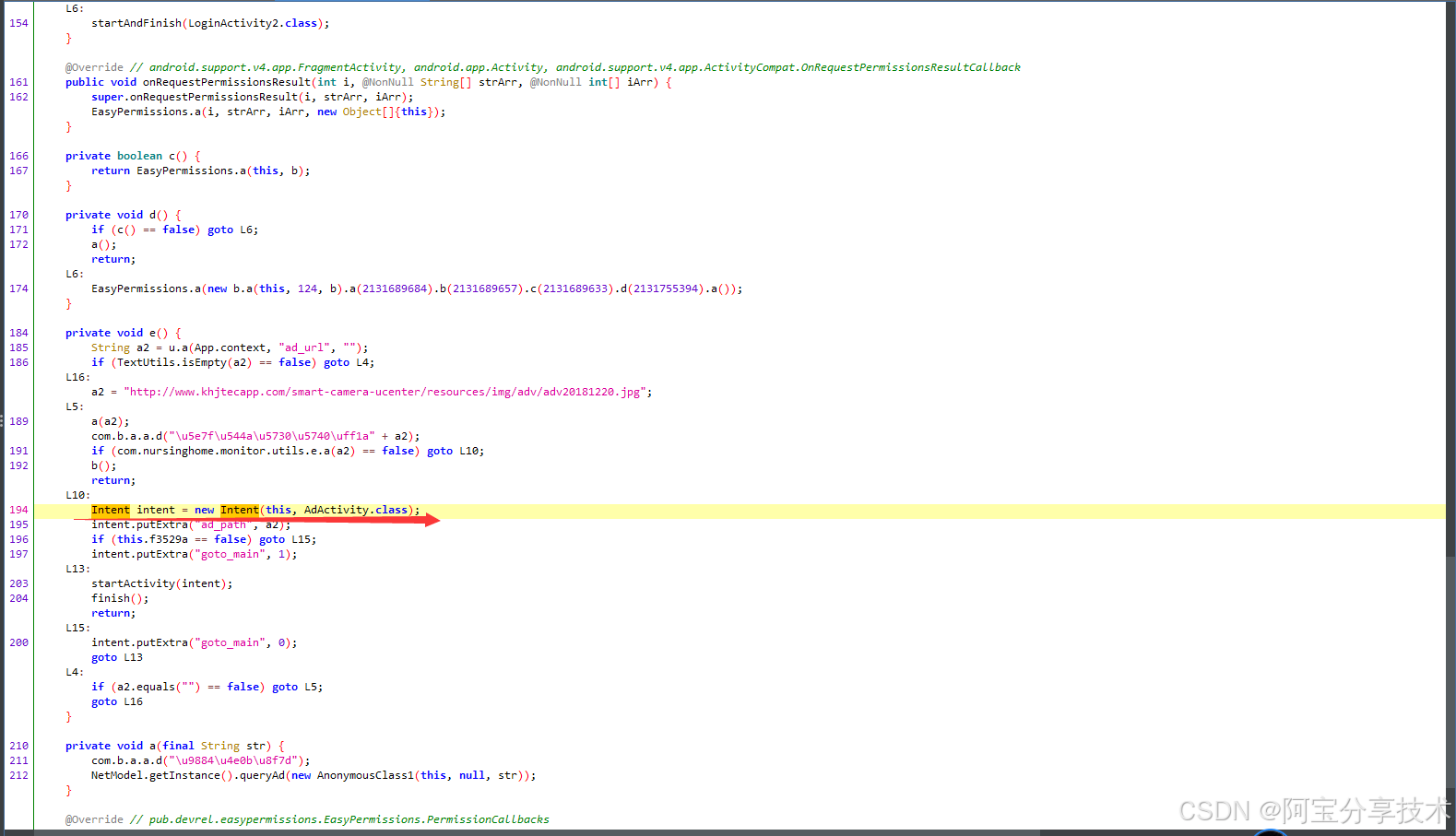Click the L4: label
1456x836 pixels.
75,672
